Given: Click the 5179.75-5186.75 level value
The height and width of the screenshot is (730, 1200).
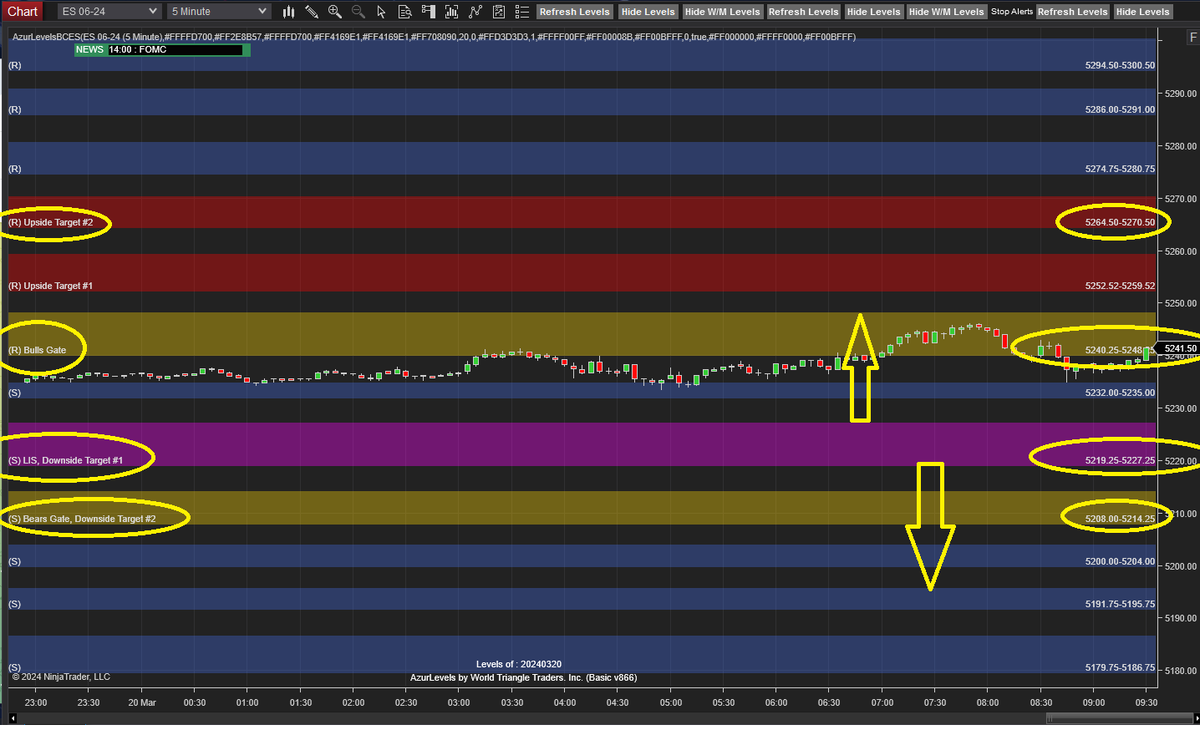Looking at the screenshot, I should 1120,668.
